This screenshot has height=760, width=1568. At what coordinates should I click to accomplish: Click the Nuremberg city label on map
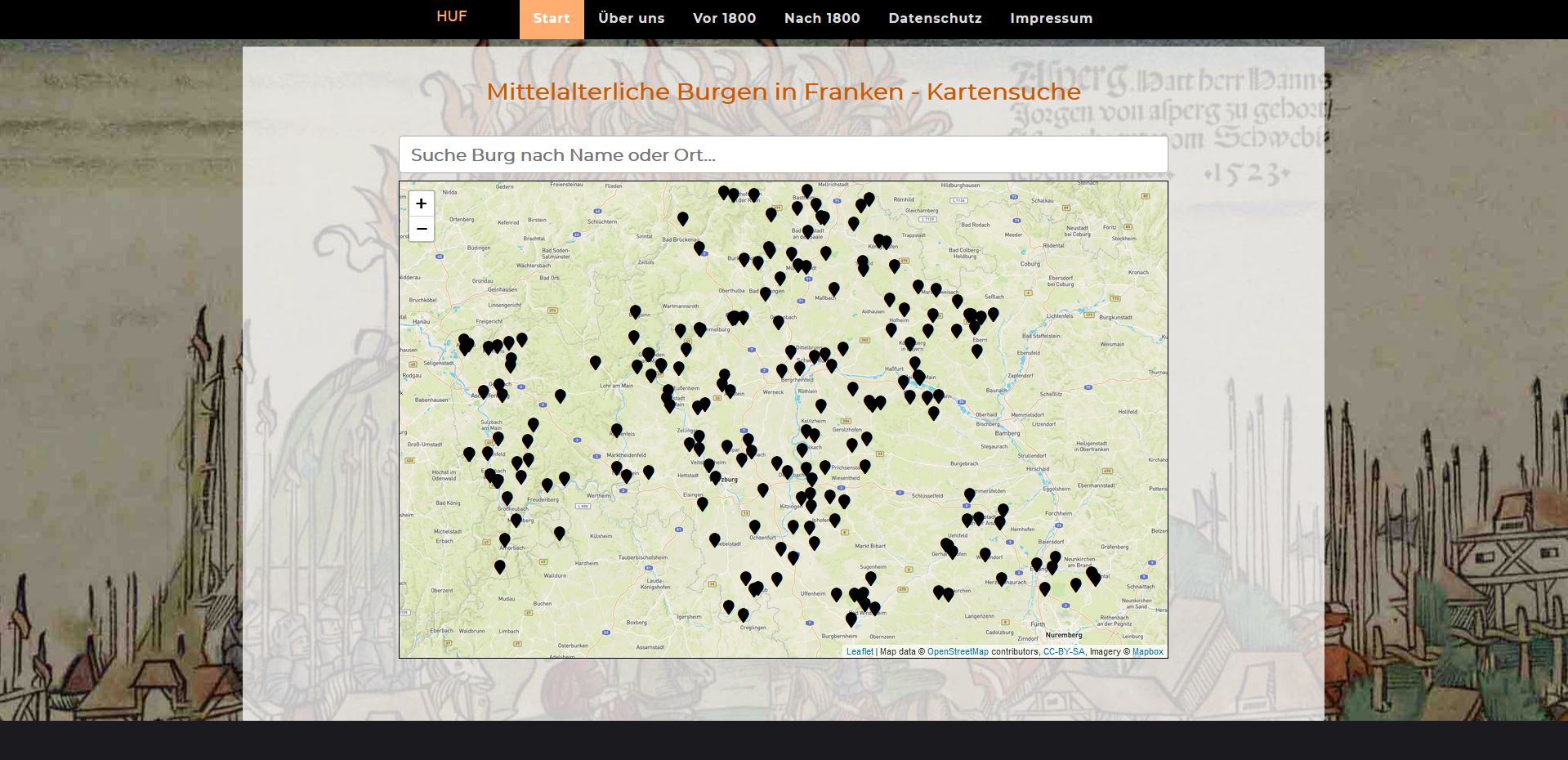1064,635
